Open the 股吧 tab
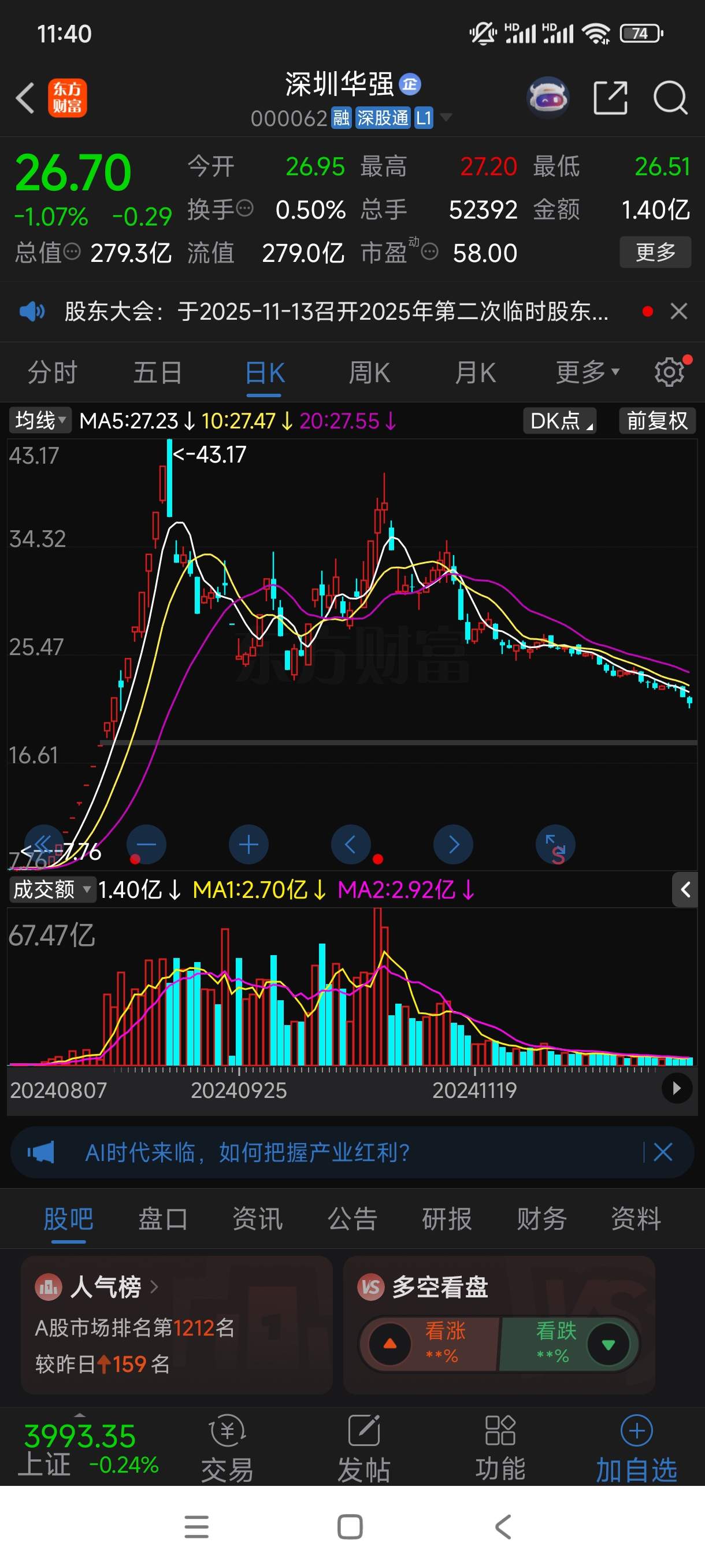 pyautogui.click(x=68, y=1219)
